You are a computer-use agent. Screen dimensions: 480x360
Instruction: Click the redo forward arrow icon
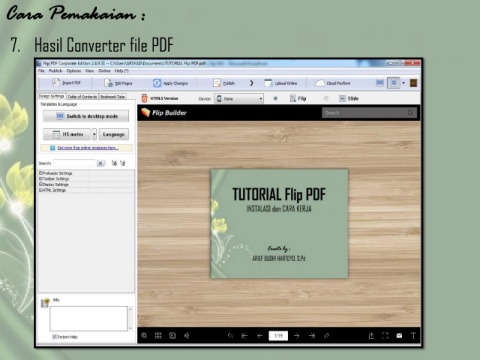coord(327,336)
